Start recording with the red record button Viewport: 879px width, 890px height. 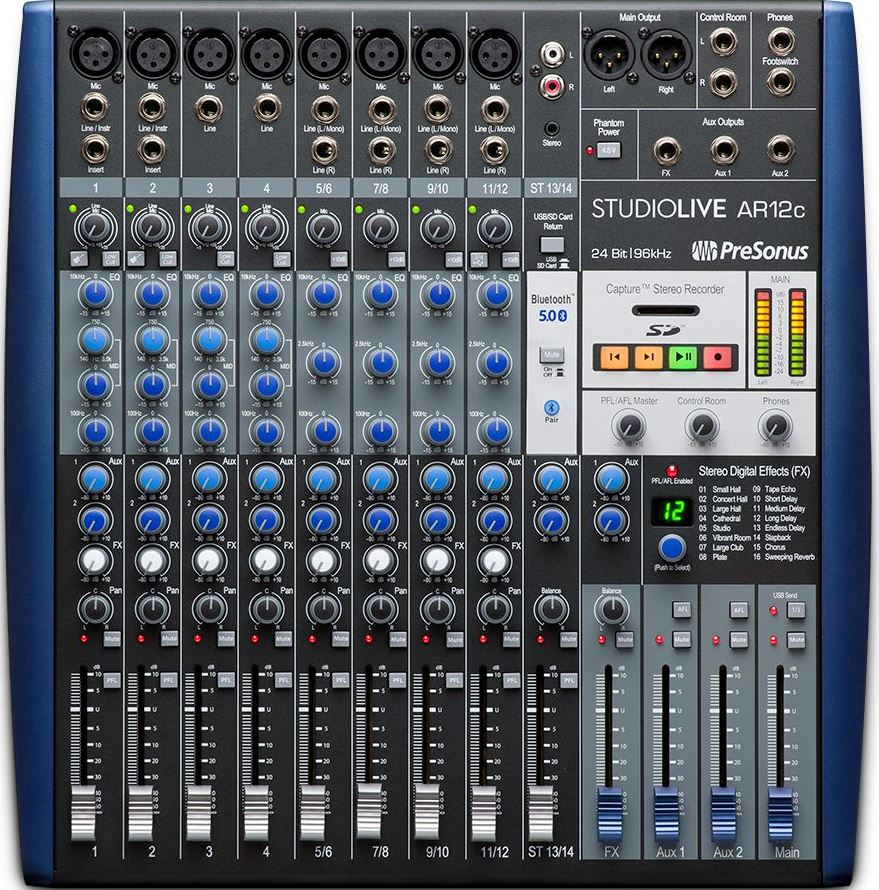click(x=718, y=357)
